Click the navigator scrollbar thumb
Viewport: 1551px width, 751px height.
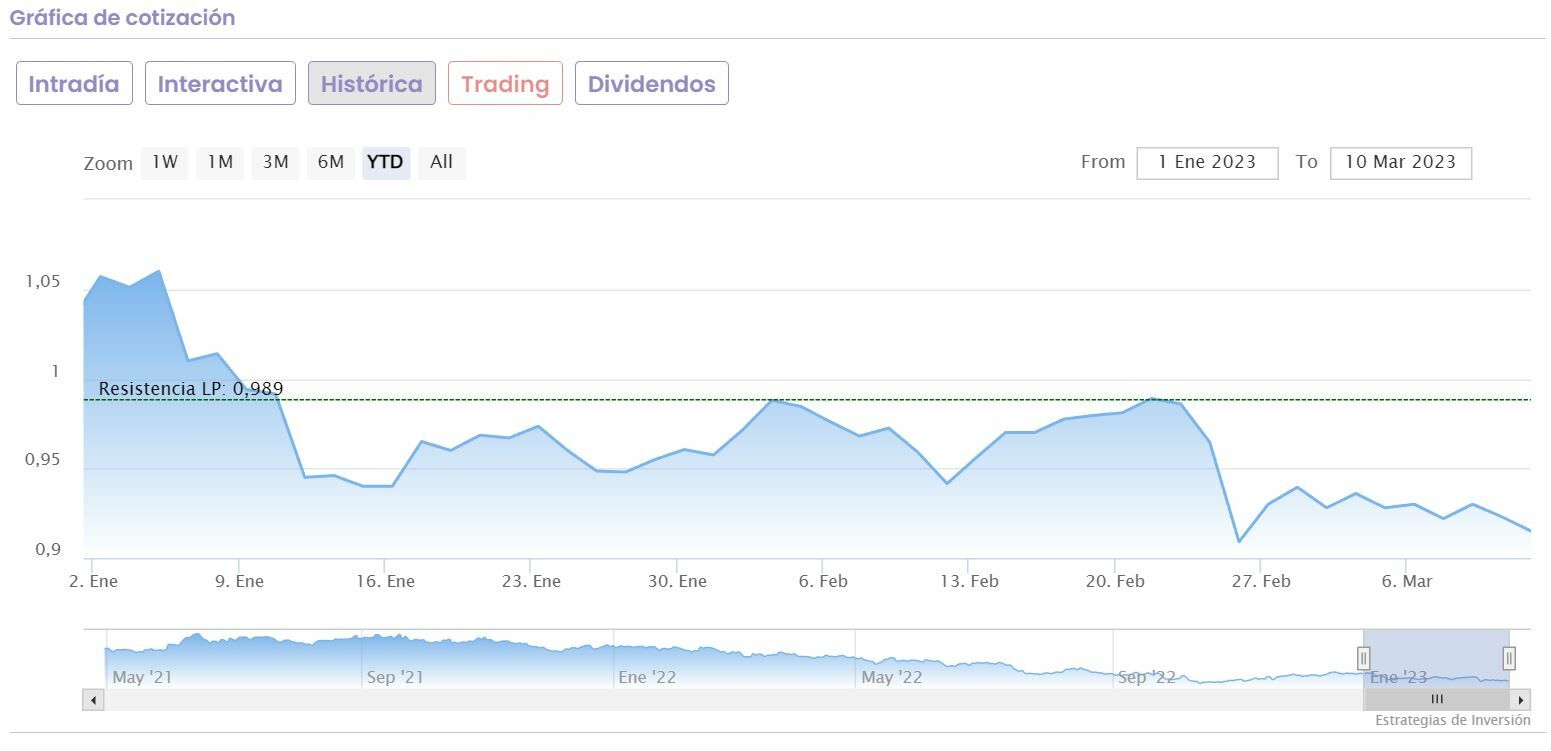coord(1436,700)
